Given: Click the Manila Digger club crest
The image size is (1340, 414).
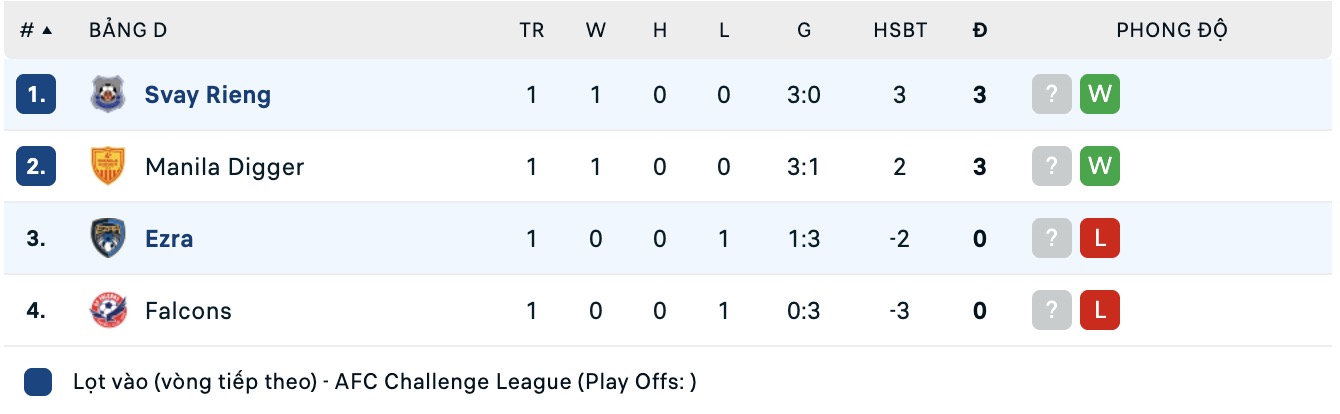Looking at the screenshot, I should pyautogui.click(x=107, y=167).
